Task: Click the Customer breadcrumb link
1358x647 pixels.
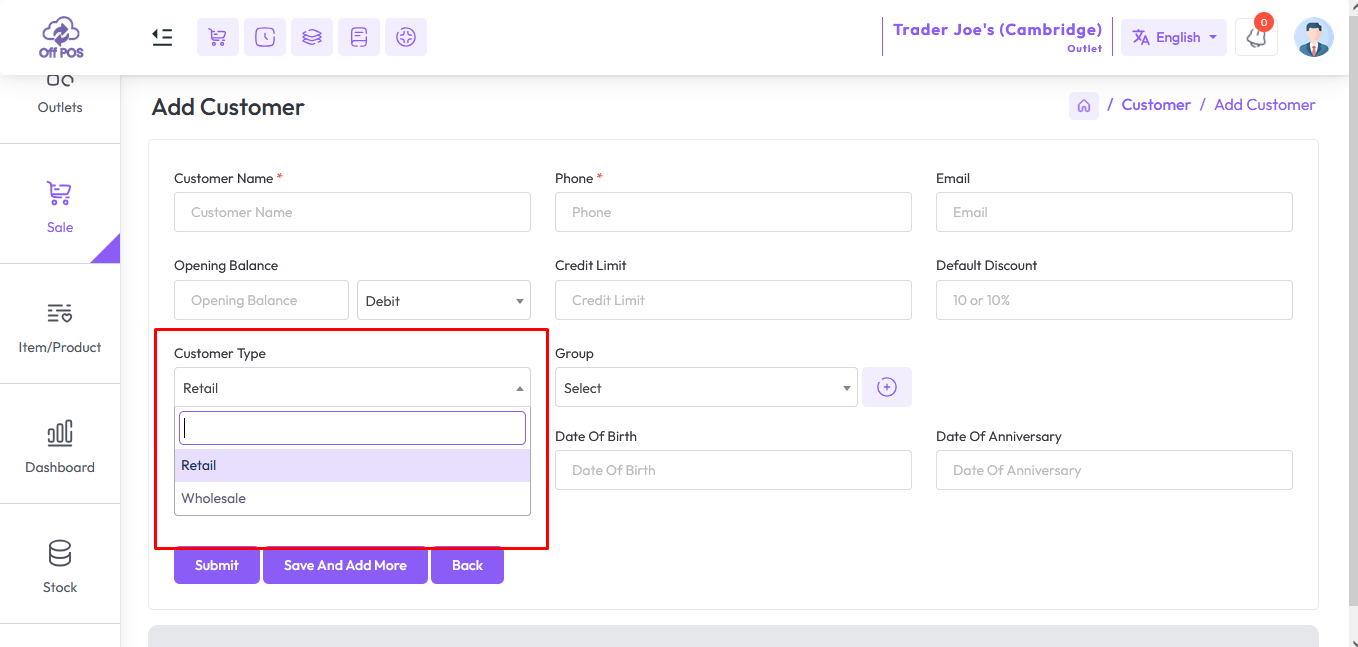Action: coord(1155,105)
